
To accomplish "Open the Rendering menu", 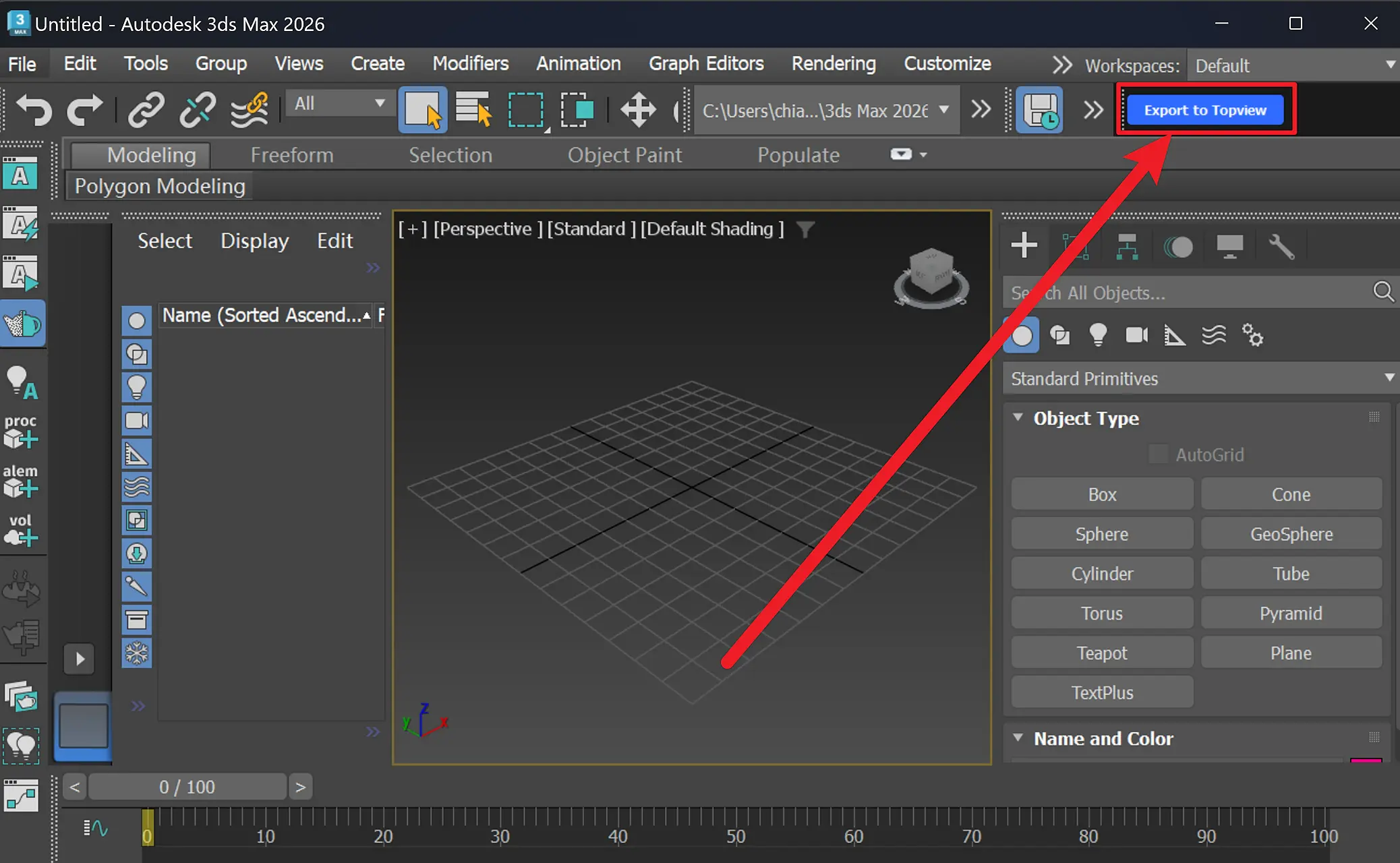I will tap(834, 63).
